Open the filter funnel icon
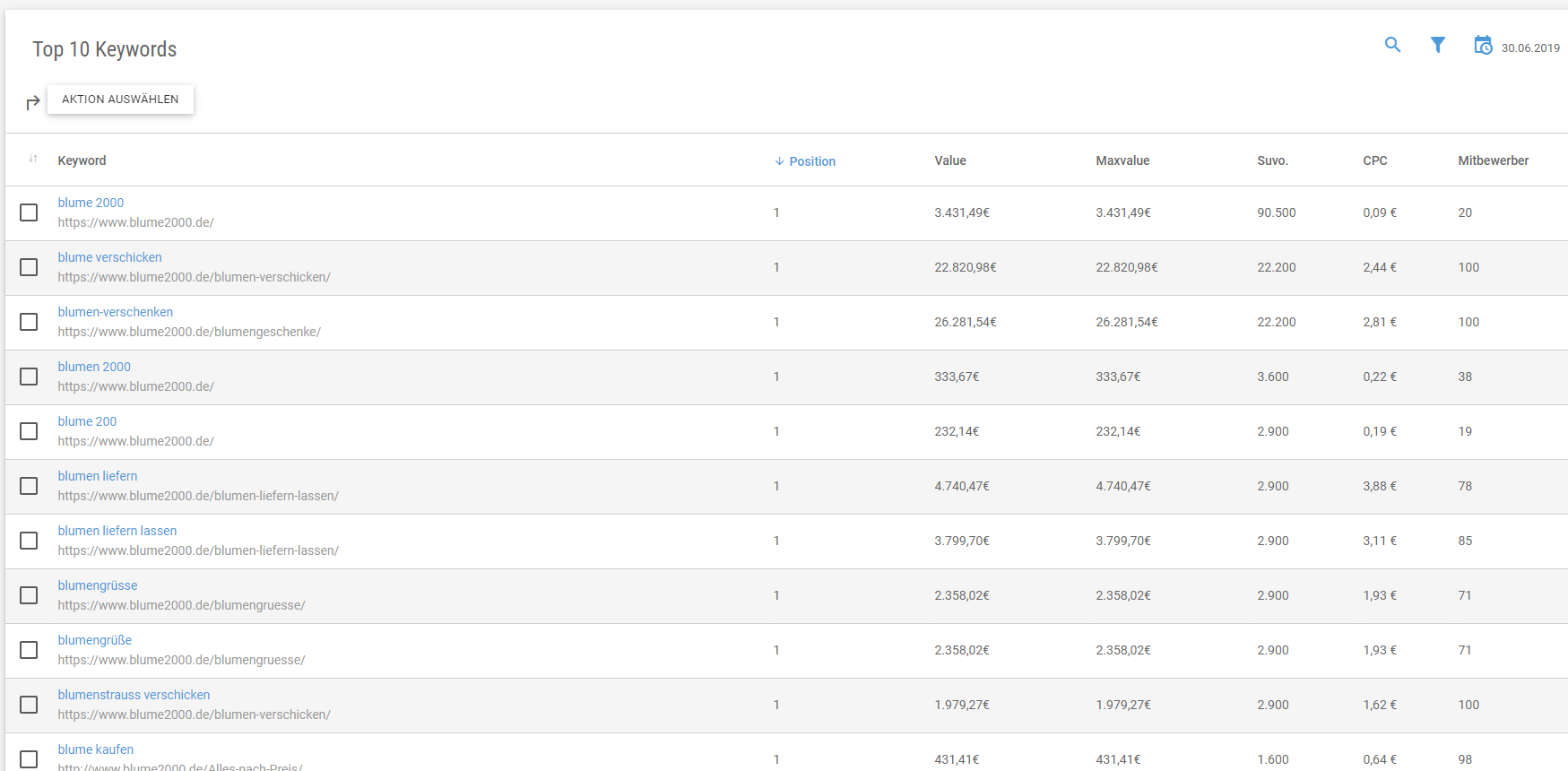The height and width of the screenshot is (771, 1568). (1438, 45)
